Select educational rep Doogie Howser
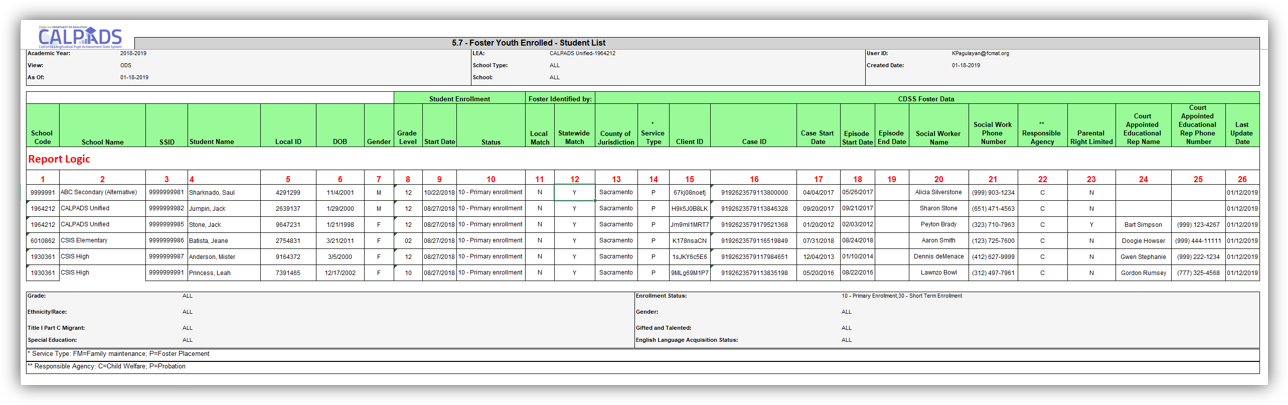 1142,240
